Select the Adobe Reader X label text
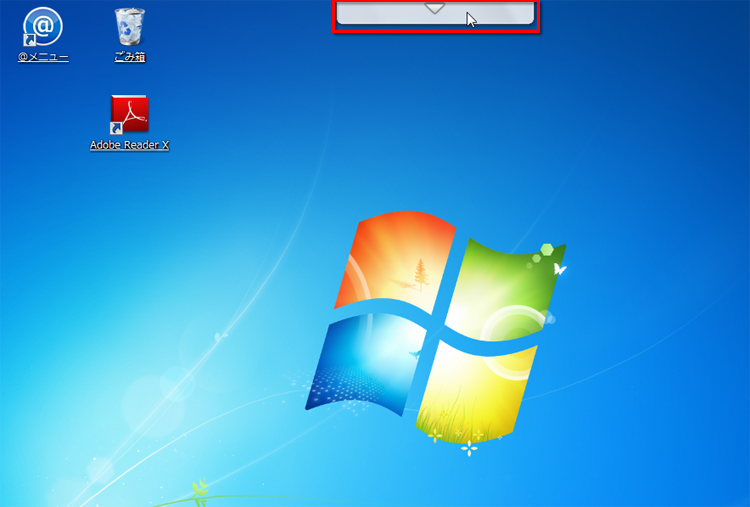This screenshot has height=507, width=750. 130,145
